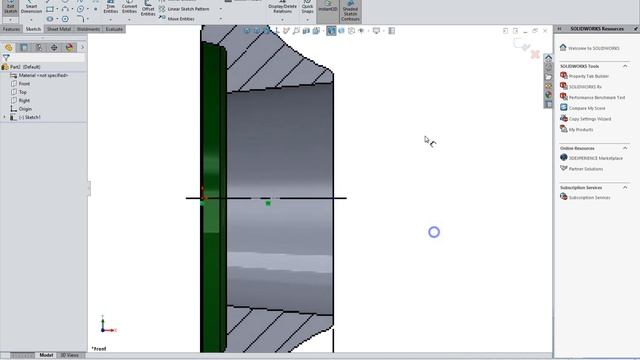Open Welcome to SOLIDWORKS link
The width and height of the screenshot is (640, 360).
589,48
